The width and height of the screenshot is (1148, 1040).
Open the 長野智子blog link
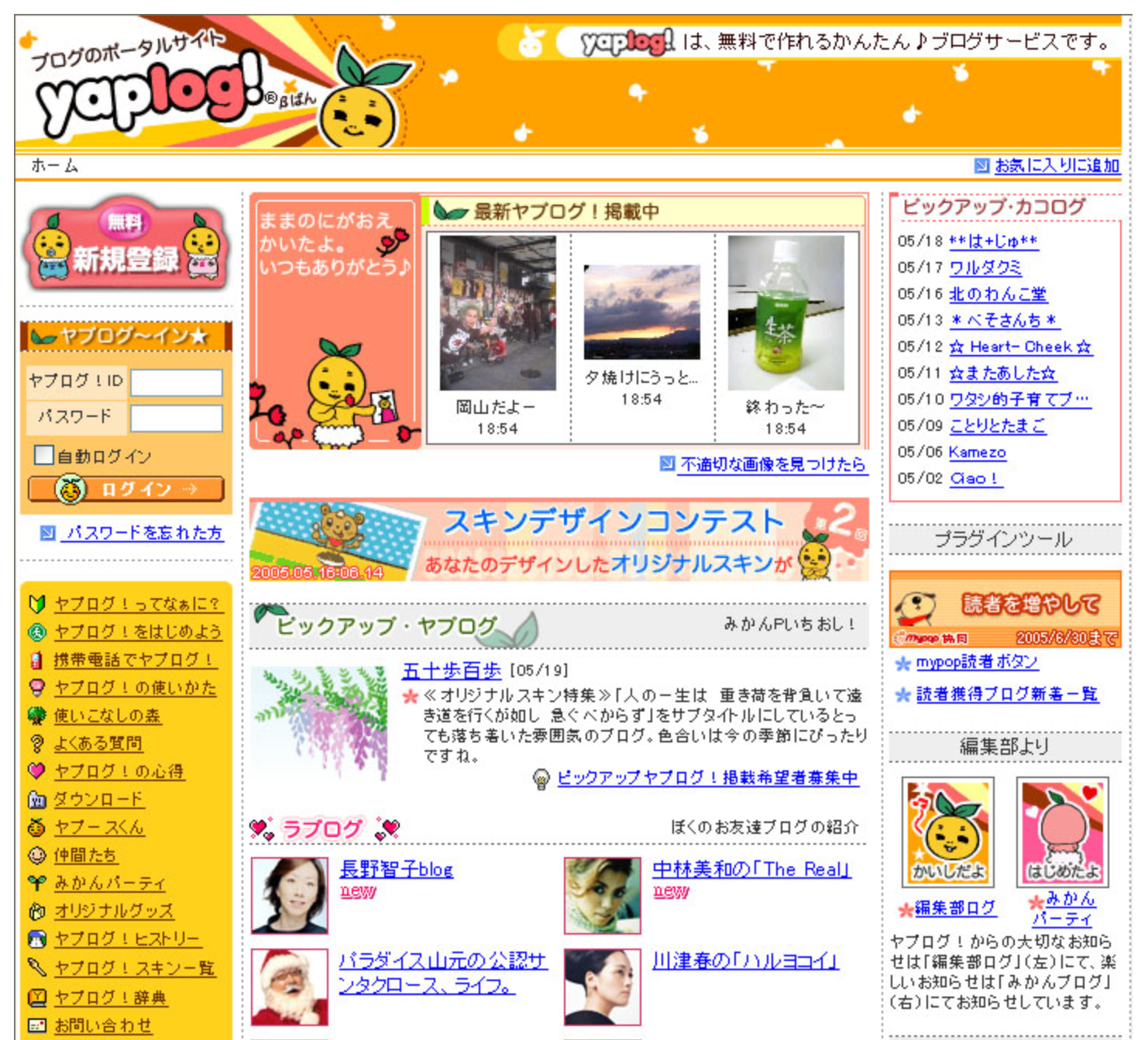tap(397, 869)
